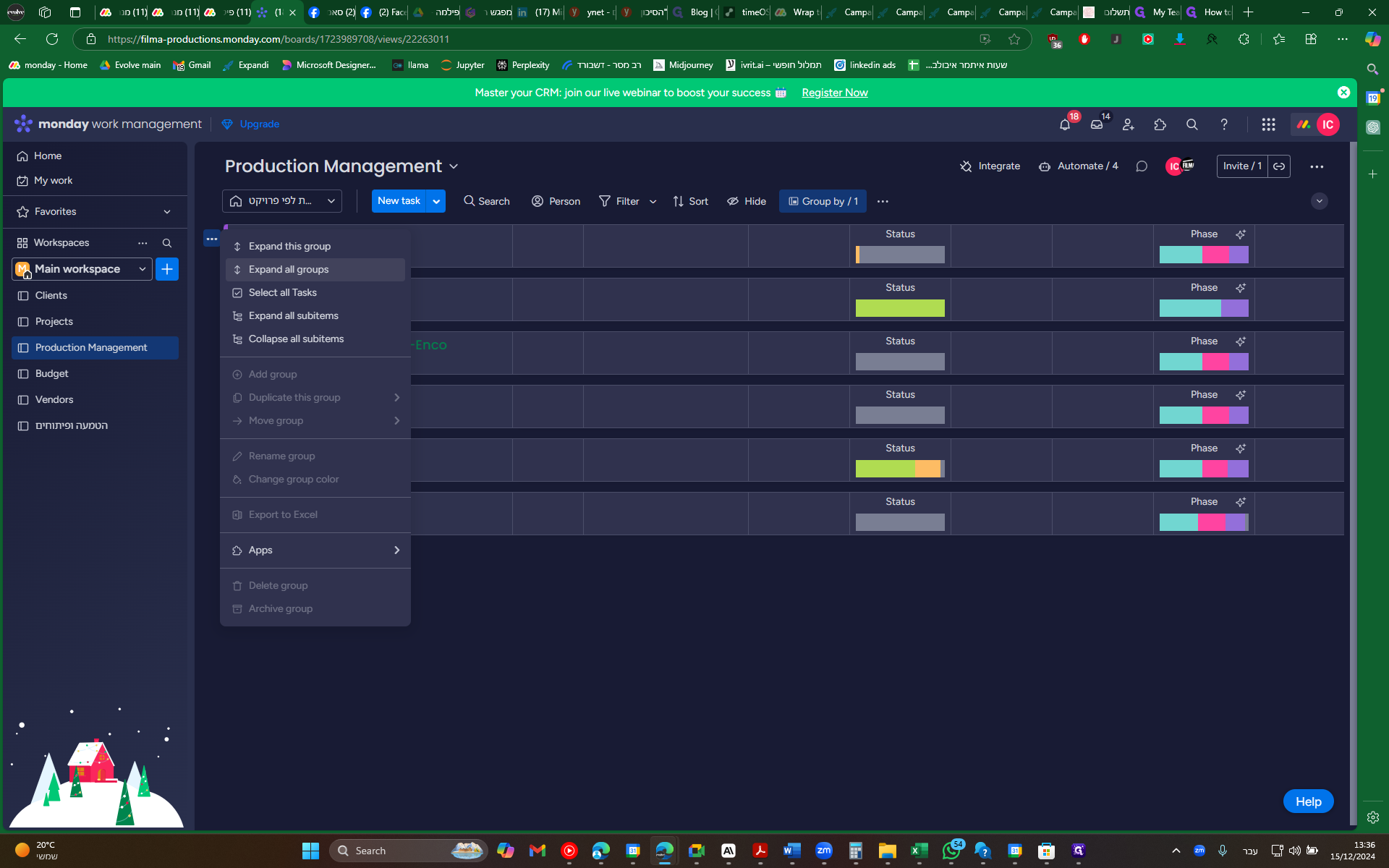
Task: Copy board link icon next to Invite
Action: click(1279, 166)
